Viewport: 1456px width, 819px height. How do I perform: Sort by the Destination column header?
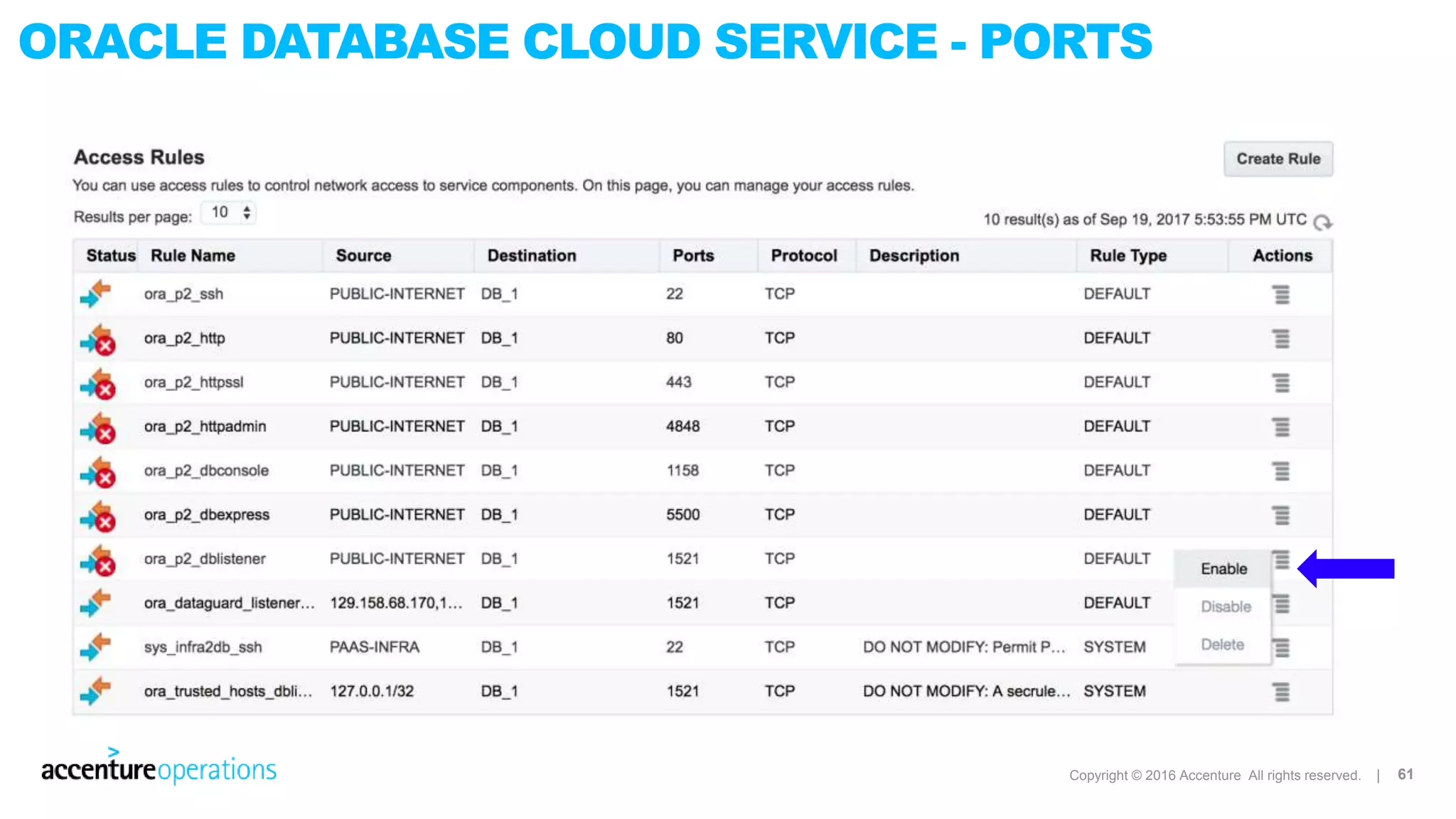532,256
